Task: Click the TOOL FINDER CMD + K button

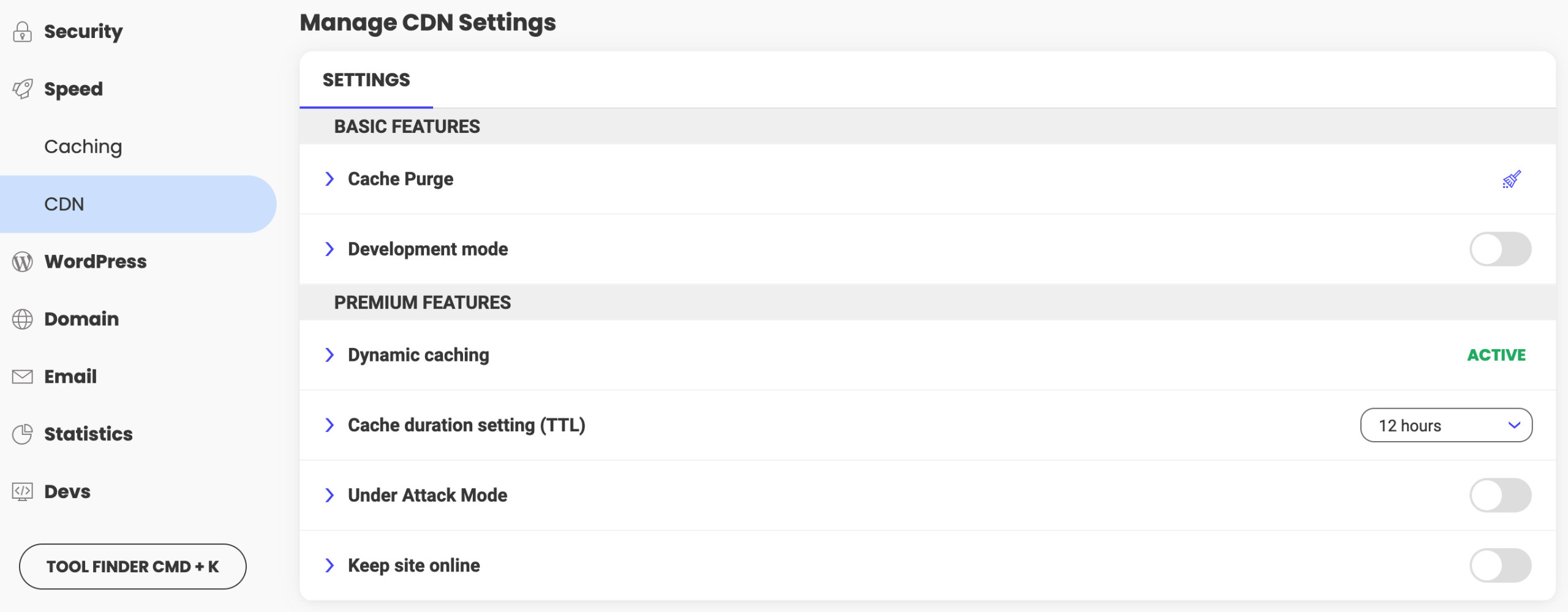Action: click(132, 567)
